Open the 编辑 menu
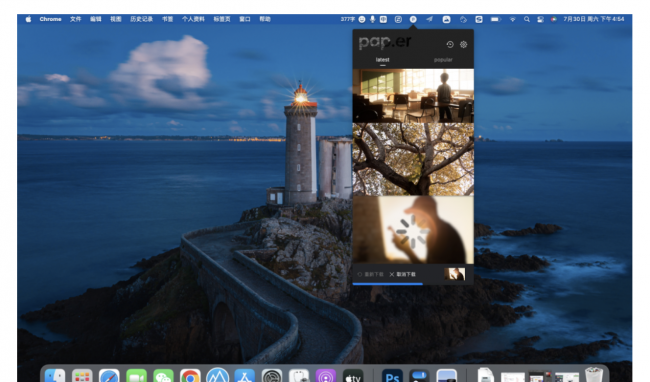The image size is (650, 382). [96, 19]
